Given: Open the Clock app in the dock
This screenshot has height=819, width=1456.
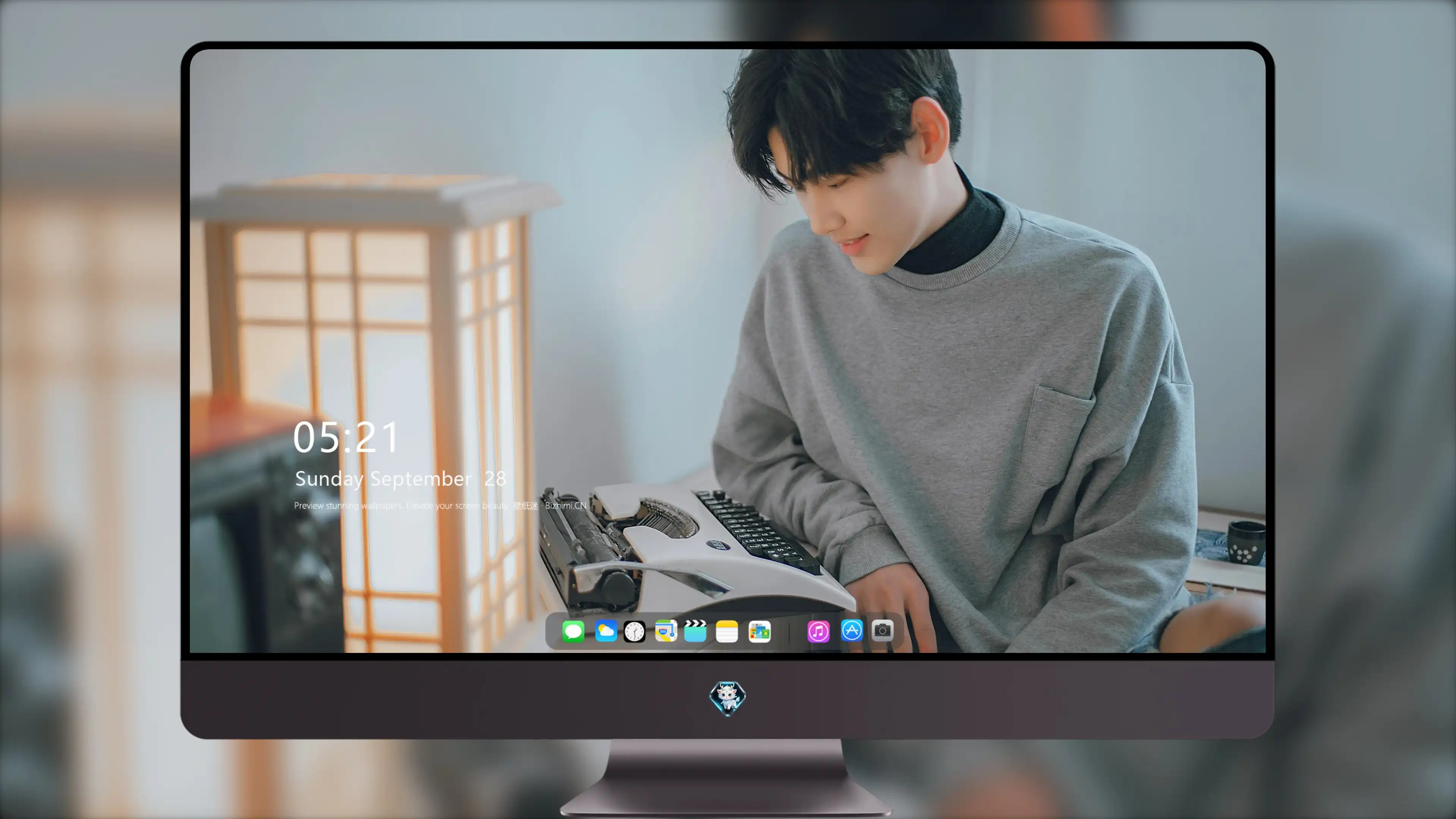Looking at the screenshot, I should pos(634,631).
